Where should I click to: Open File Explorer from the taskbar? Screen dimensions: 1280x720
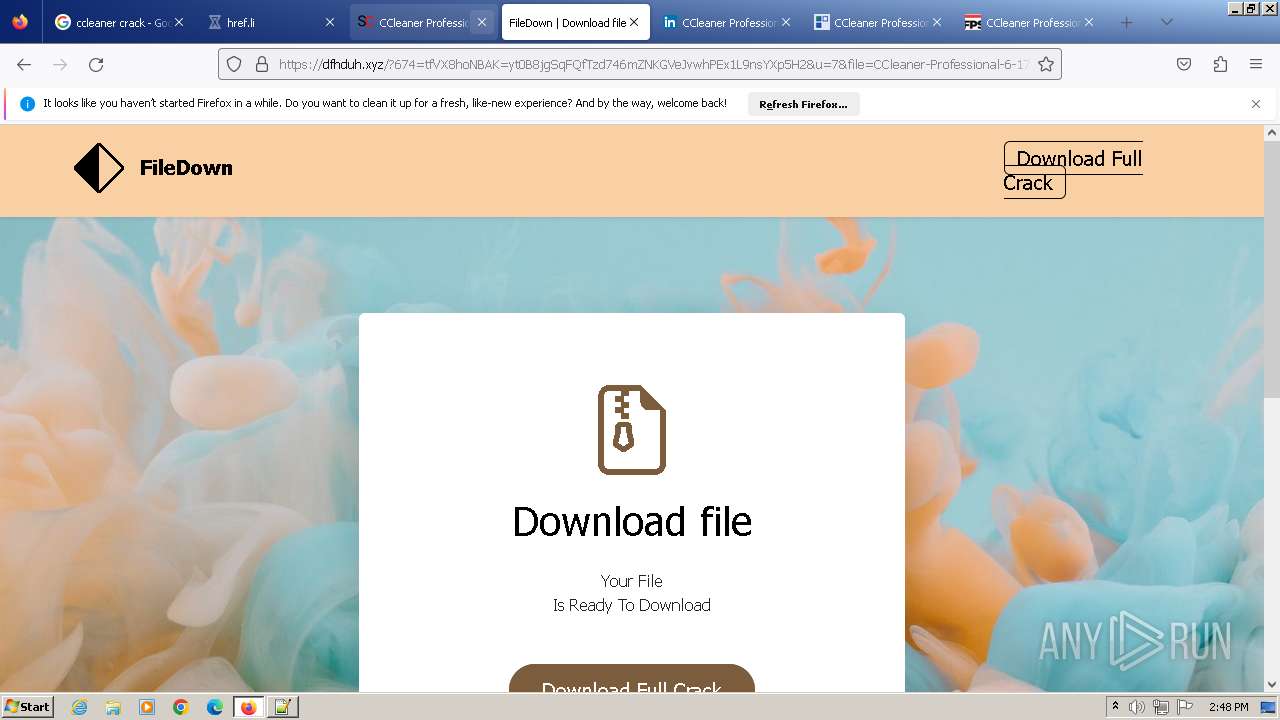point(113,707)
